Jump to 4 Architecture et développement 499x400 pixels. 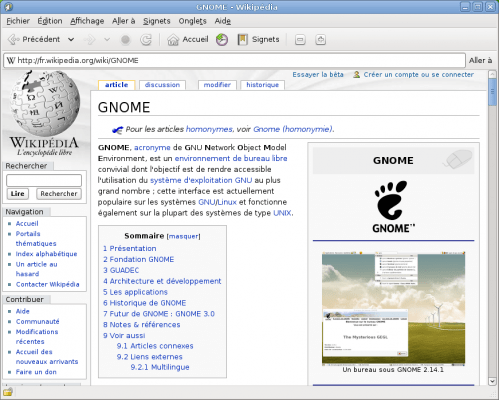[x=162, y=281]
